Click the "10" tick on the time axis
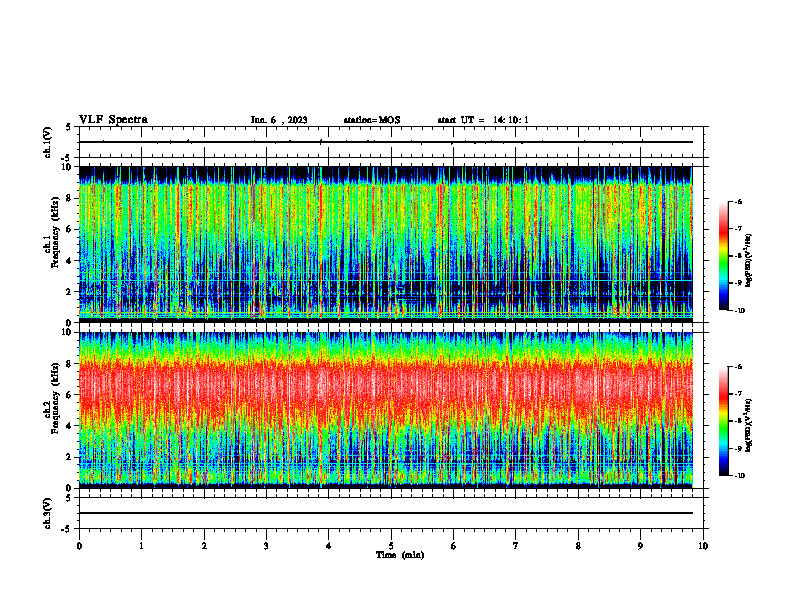The height and width of the screenshot is (612, 792). (703, 546)
